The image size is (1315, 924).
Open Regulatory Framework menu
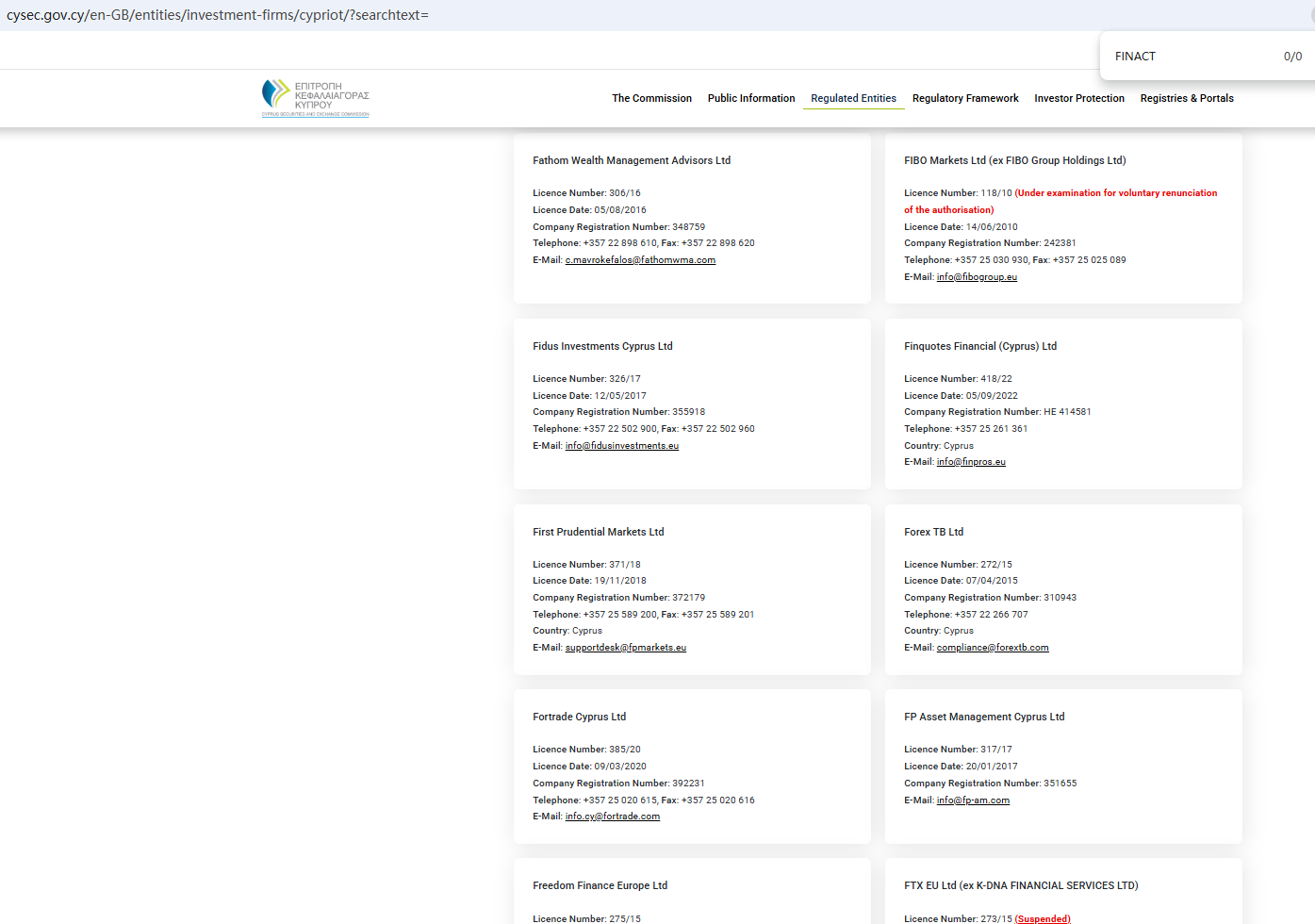click(964, 98)
